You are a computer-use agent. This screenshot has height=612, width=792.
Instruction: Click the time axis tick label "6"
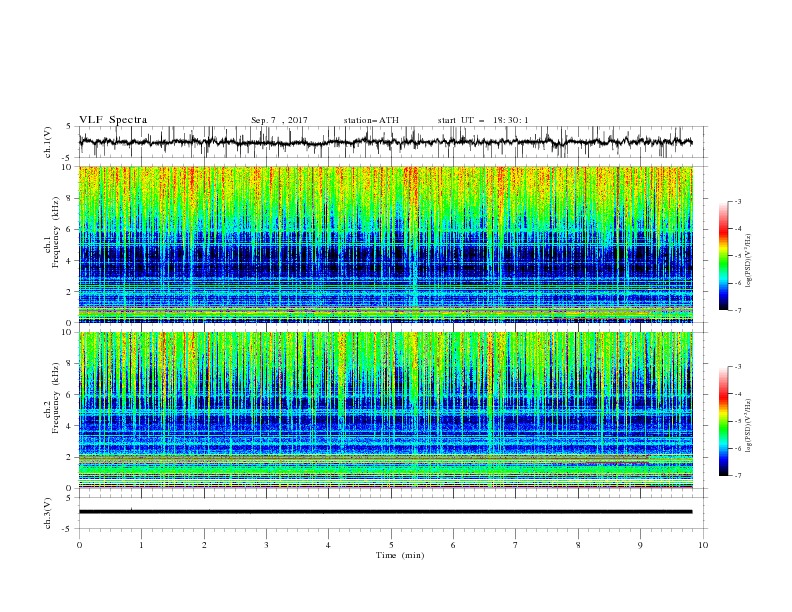click(454, 545)
